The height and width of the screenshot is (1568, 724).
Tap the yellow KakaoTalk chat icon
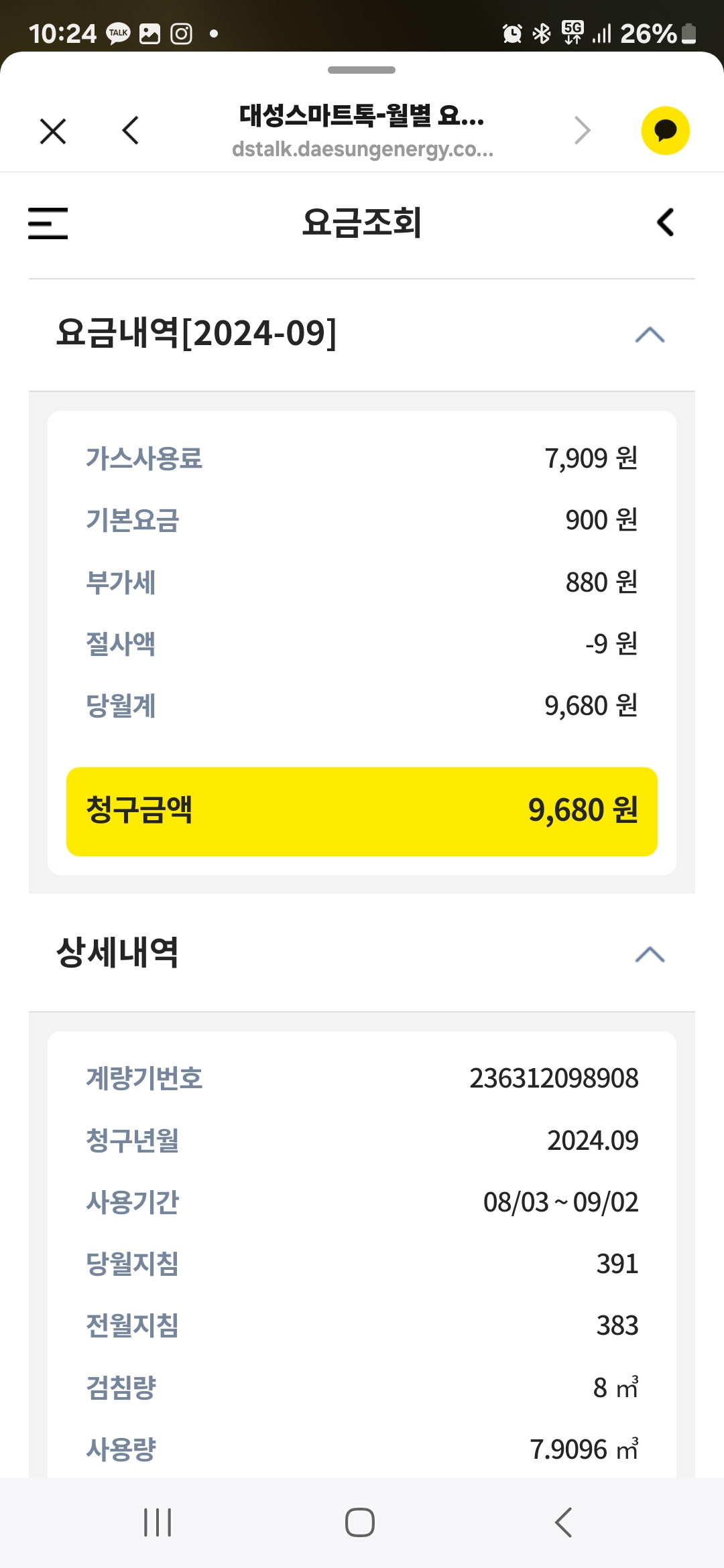pos(665,131)
